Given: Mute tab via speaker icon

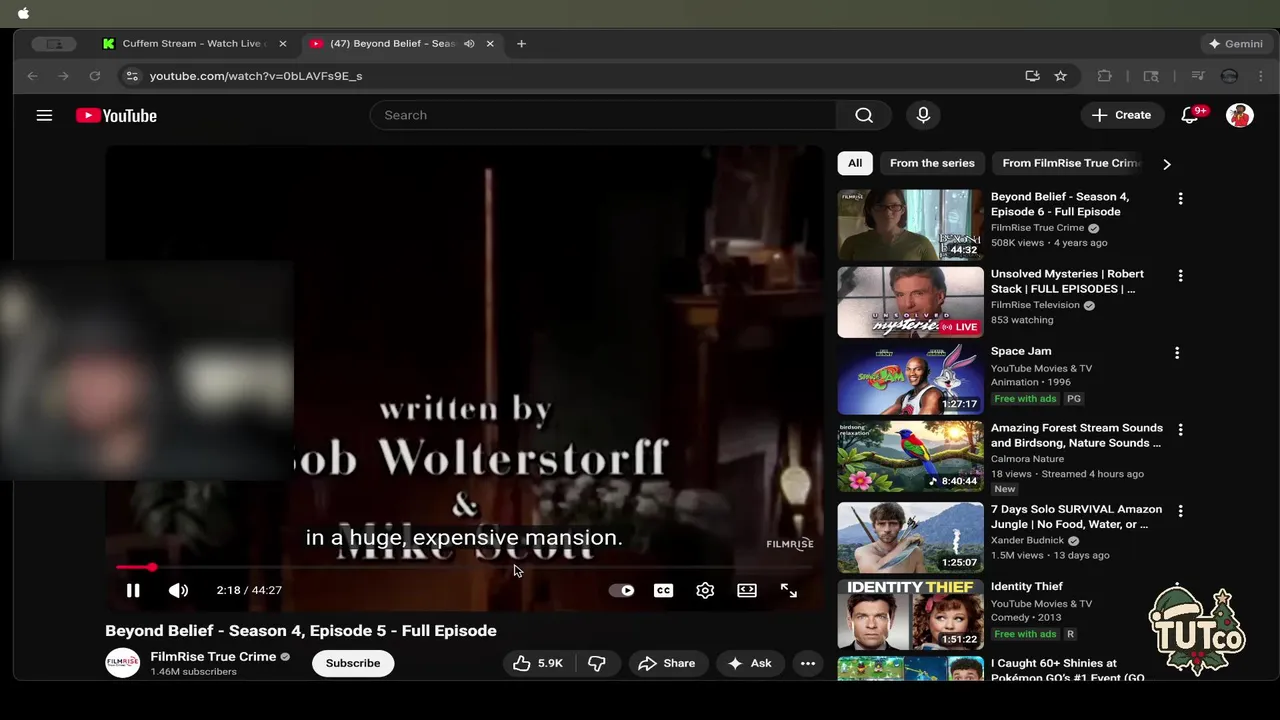Looking at the screenshot, I should click(469, 44).
